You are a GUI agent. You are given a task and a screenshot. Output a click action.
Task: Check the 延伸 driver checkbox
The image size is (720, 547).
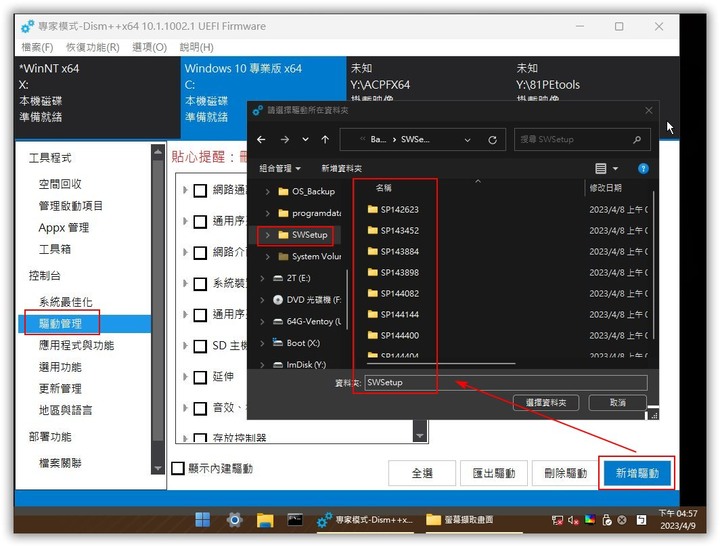200,378
